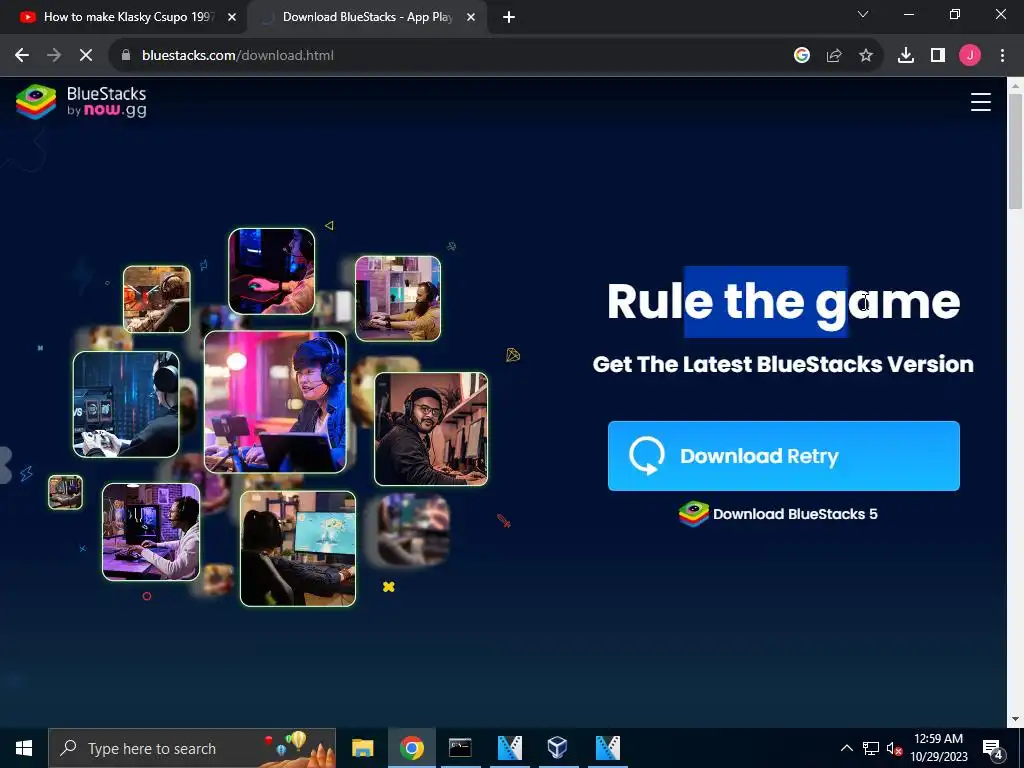This screenshot has width=1024, height=768.
Task: Toggle the Chrome side panel
Action: (938, 56)
